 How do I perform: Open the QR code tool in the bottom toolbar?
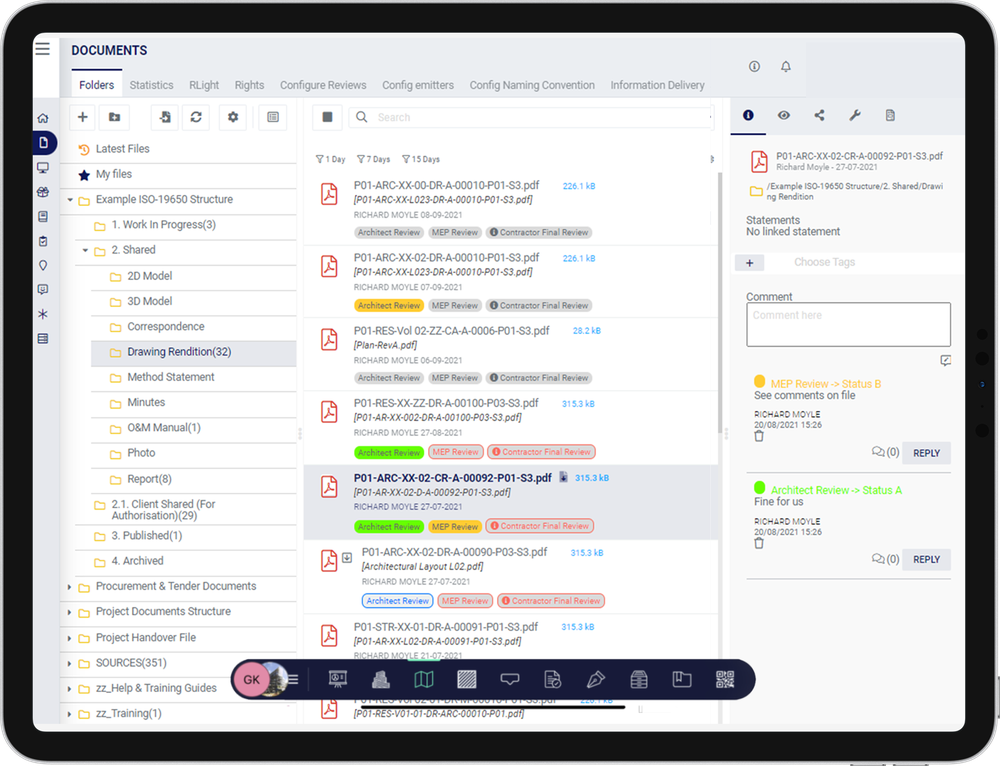tap(724, 679)
